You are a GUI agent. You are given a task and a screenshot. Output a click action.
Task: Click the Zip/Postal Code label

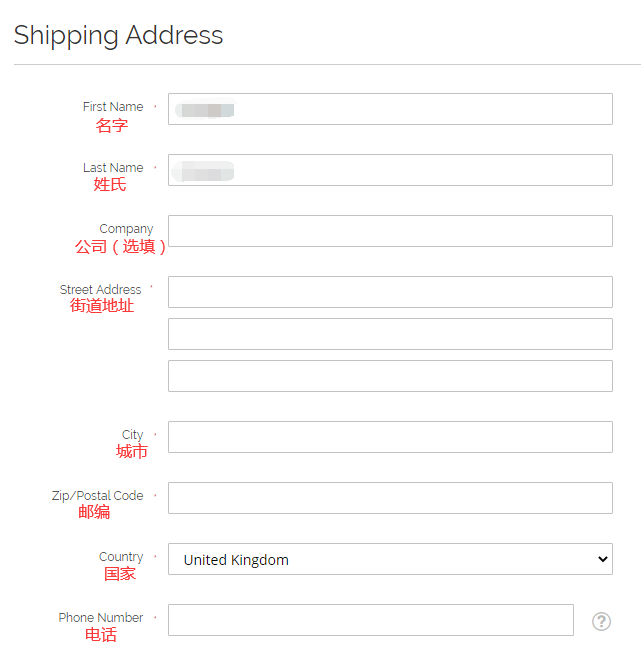tap(97, 496)
